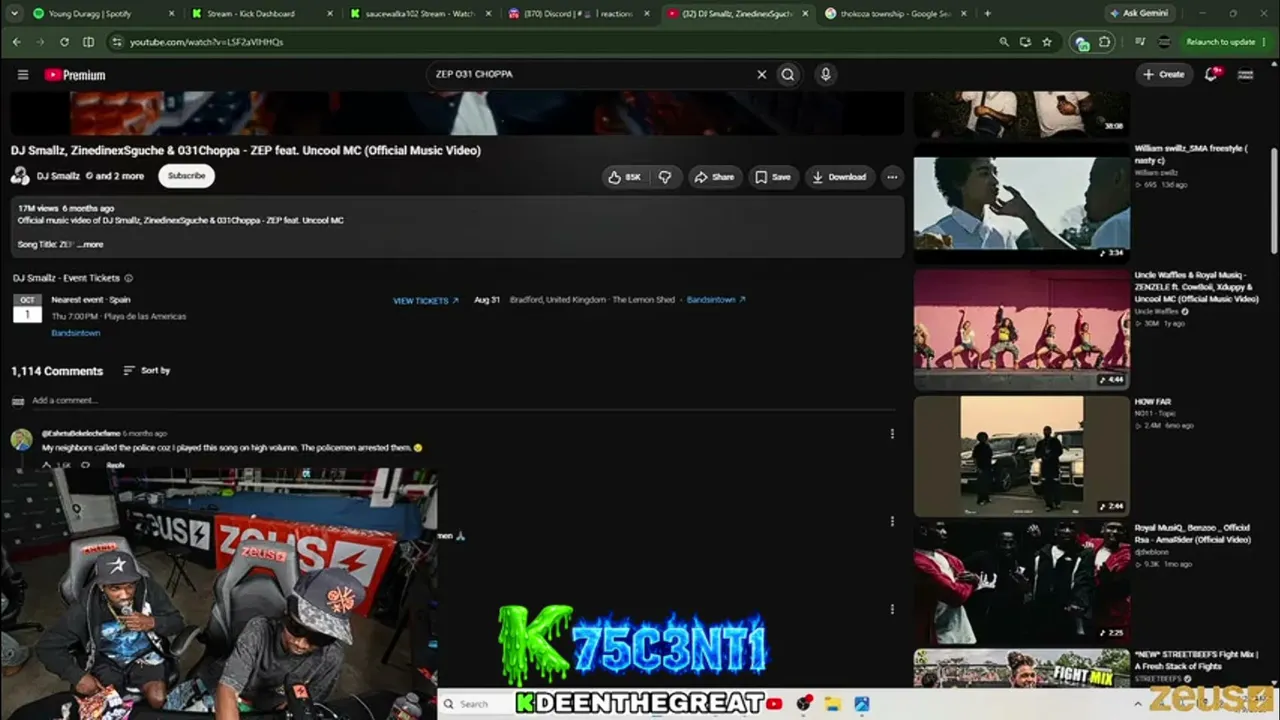The image size is (1280, 720).
Task: Save the video to a playlist
Action: pos(773,177)
